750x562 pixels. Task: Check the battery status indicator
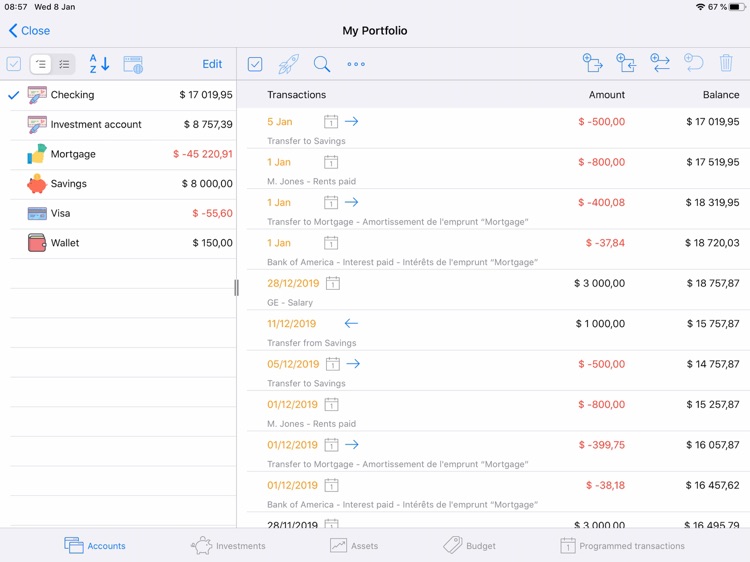pyautogui.click(x=737, y=7)
